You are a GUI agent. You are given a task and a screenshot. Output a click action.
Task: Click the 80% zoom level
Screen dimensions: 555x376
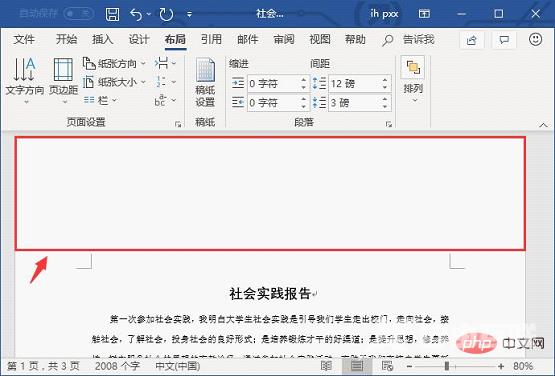523,366
